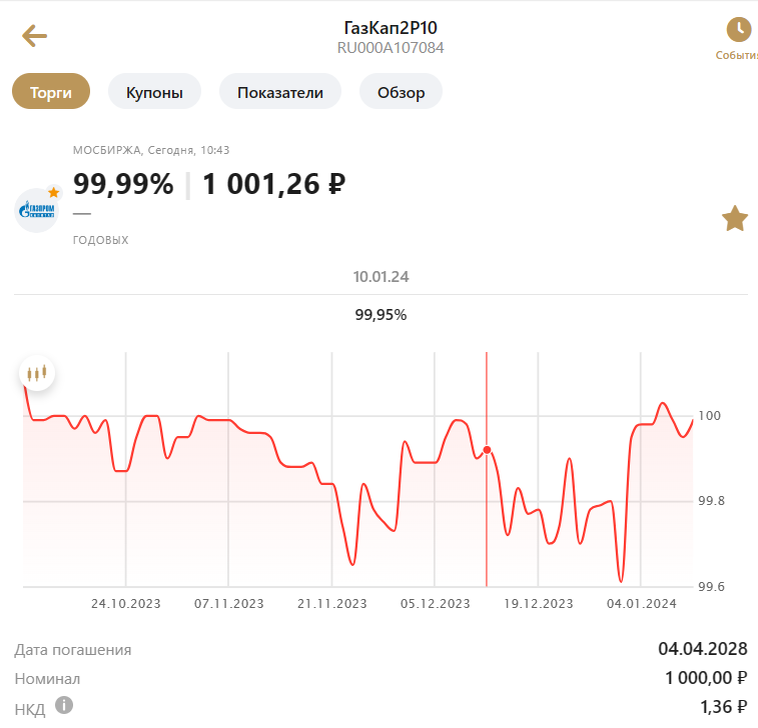Viewport: 758px width, 728px height.
Task: Open the Обзор tab
Action: point(401,91)
